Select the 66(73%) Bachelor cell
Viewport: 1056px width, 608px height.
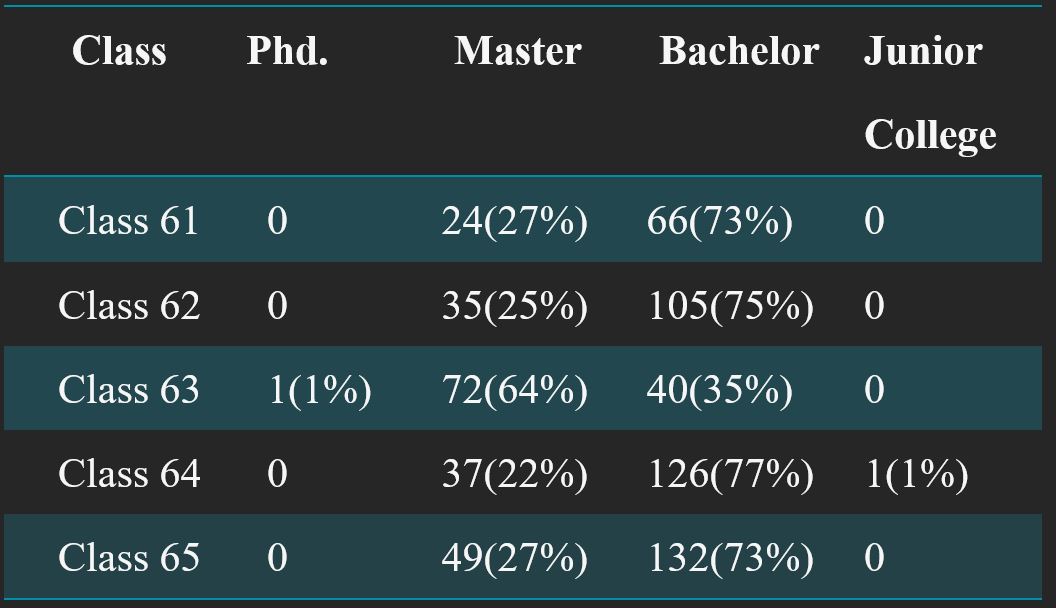pos(719,222)
